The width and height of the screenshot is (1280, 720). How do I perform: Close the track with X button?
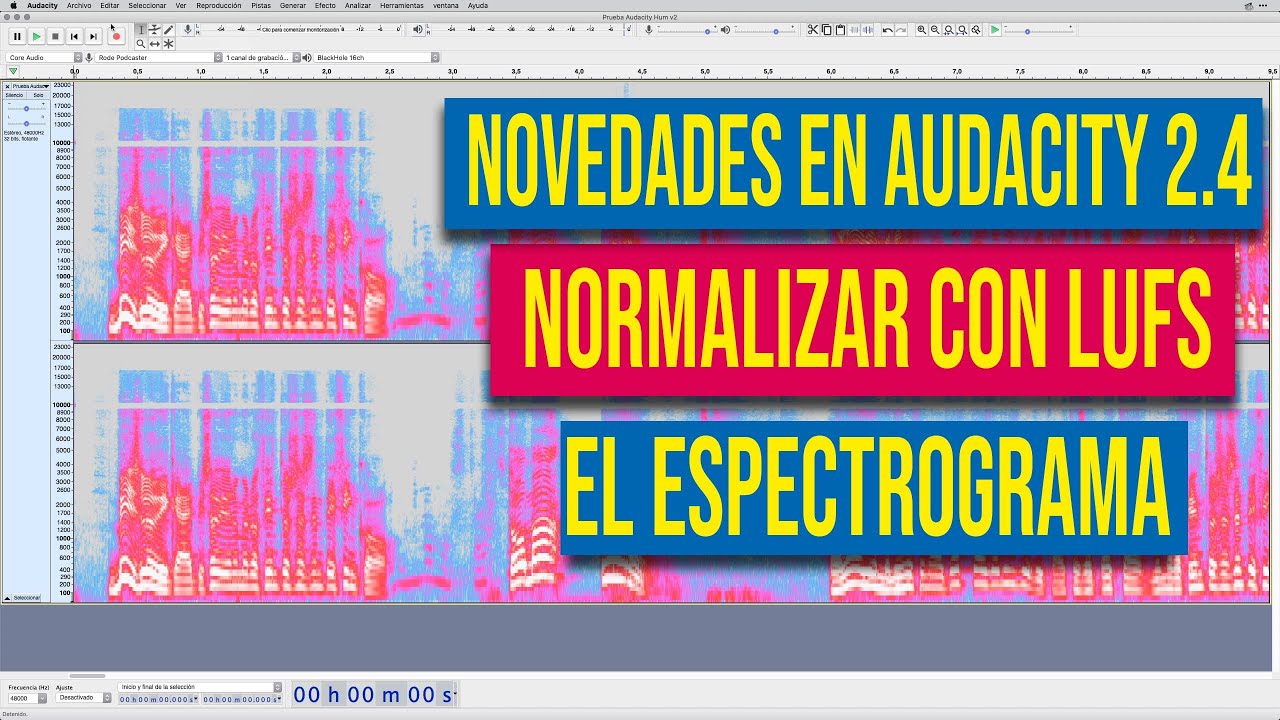[x=7, y=86]
